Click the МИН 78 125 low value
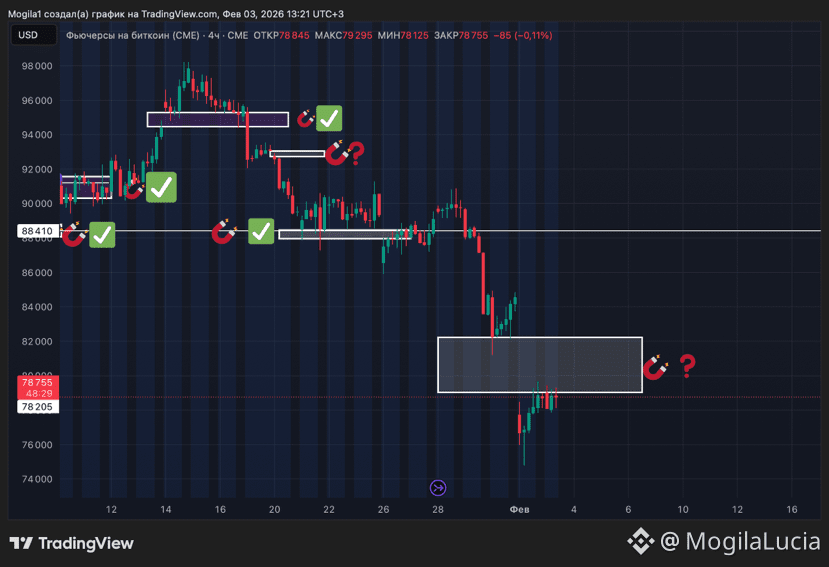829x567 pixels. (403, 35)
